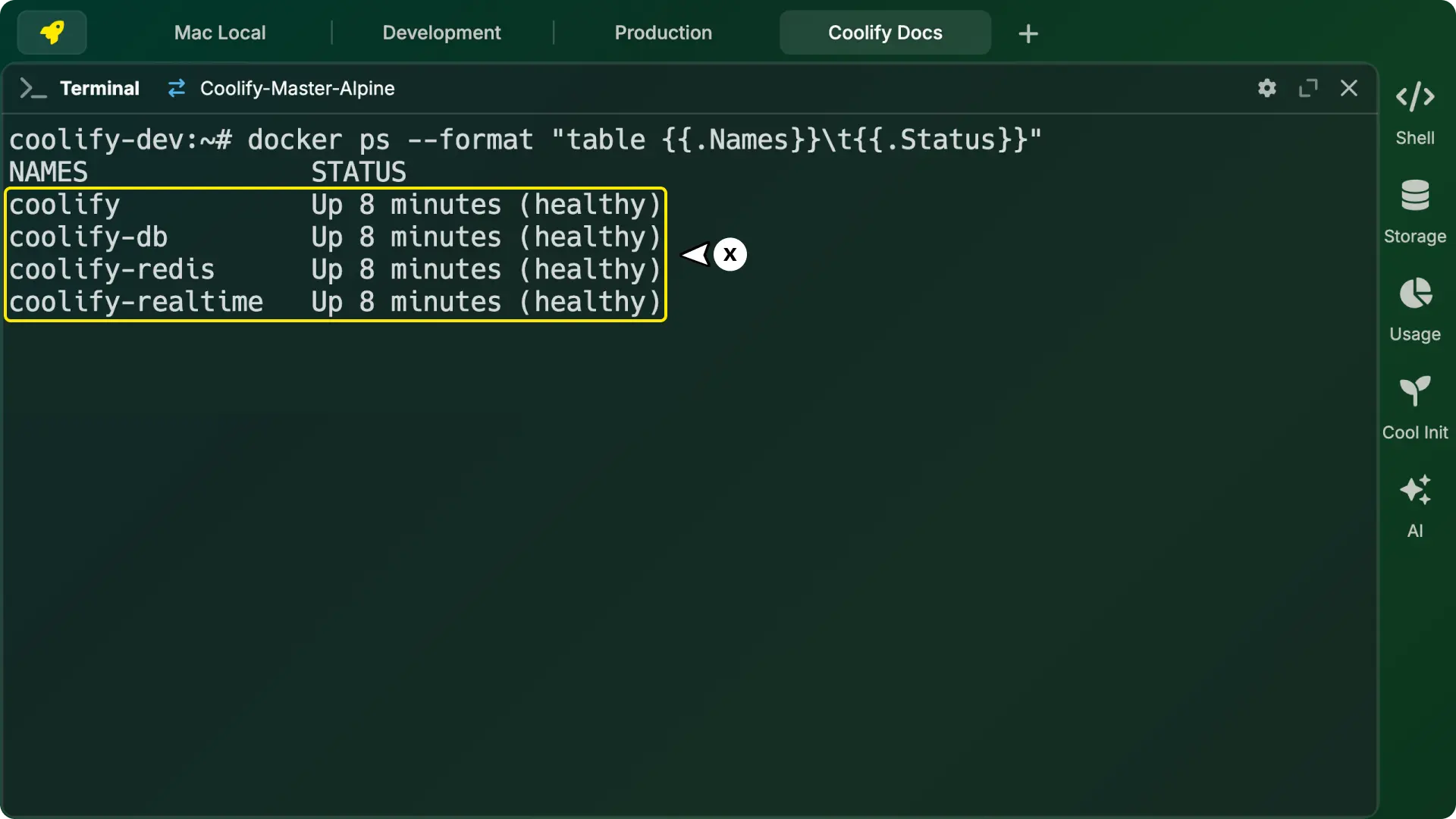Click the coolify-redis container name
Image resolution: width=1456 pixels, height=819 pixels.
click(112, 269)
